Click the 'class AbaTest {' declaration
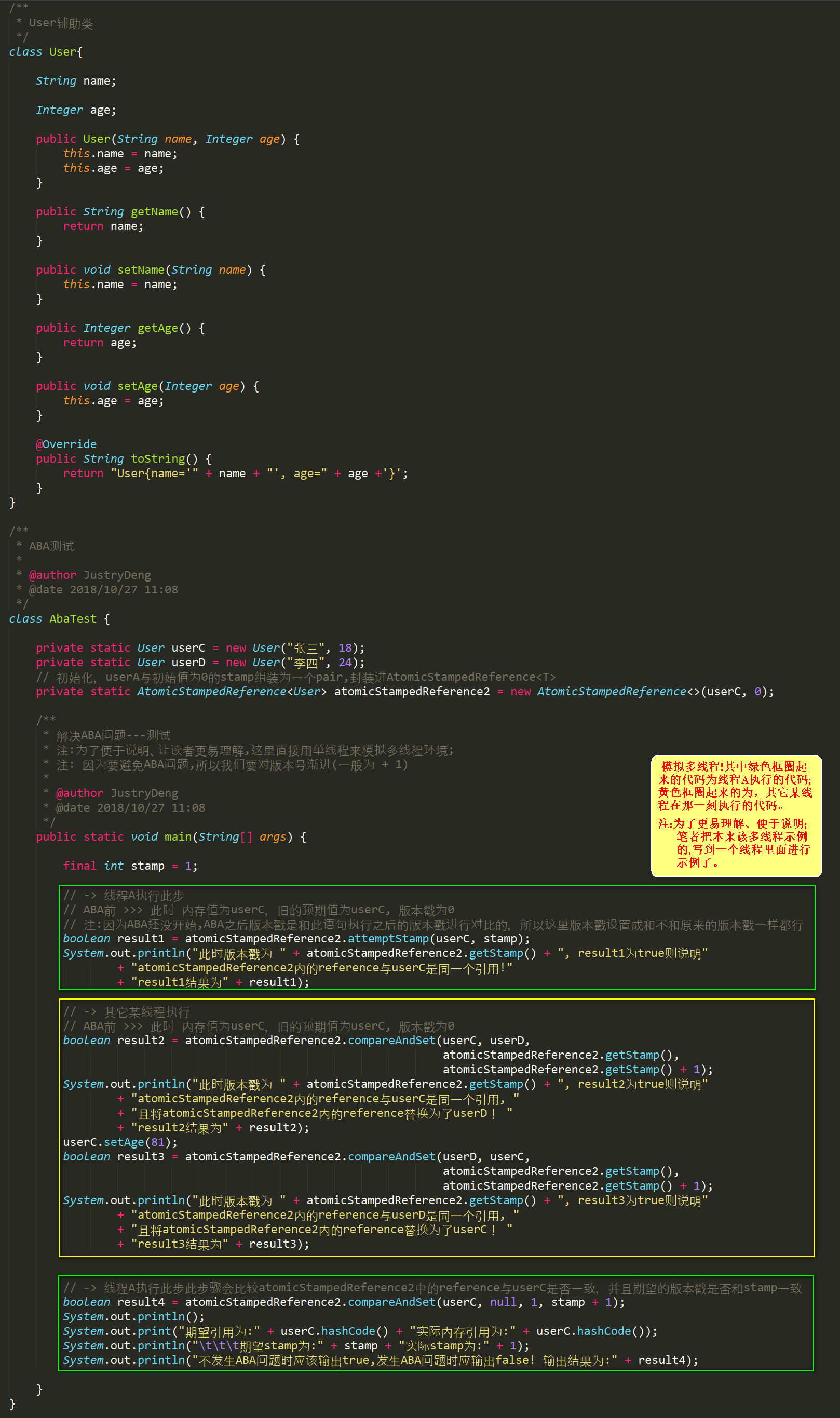 point(59,619)
